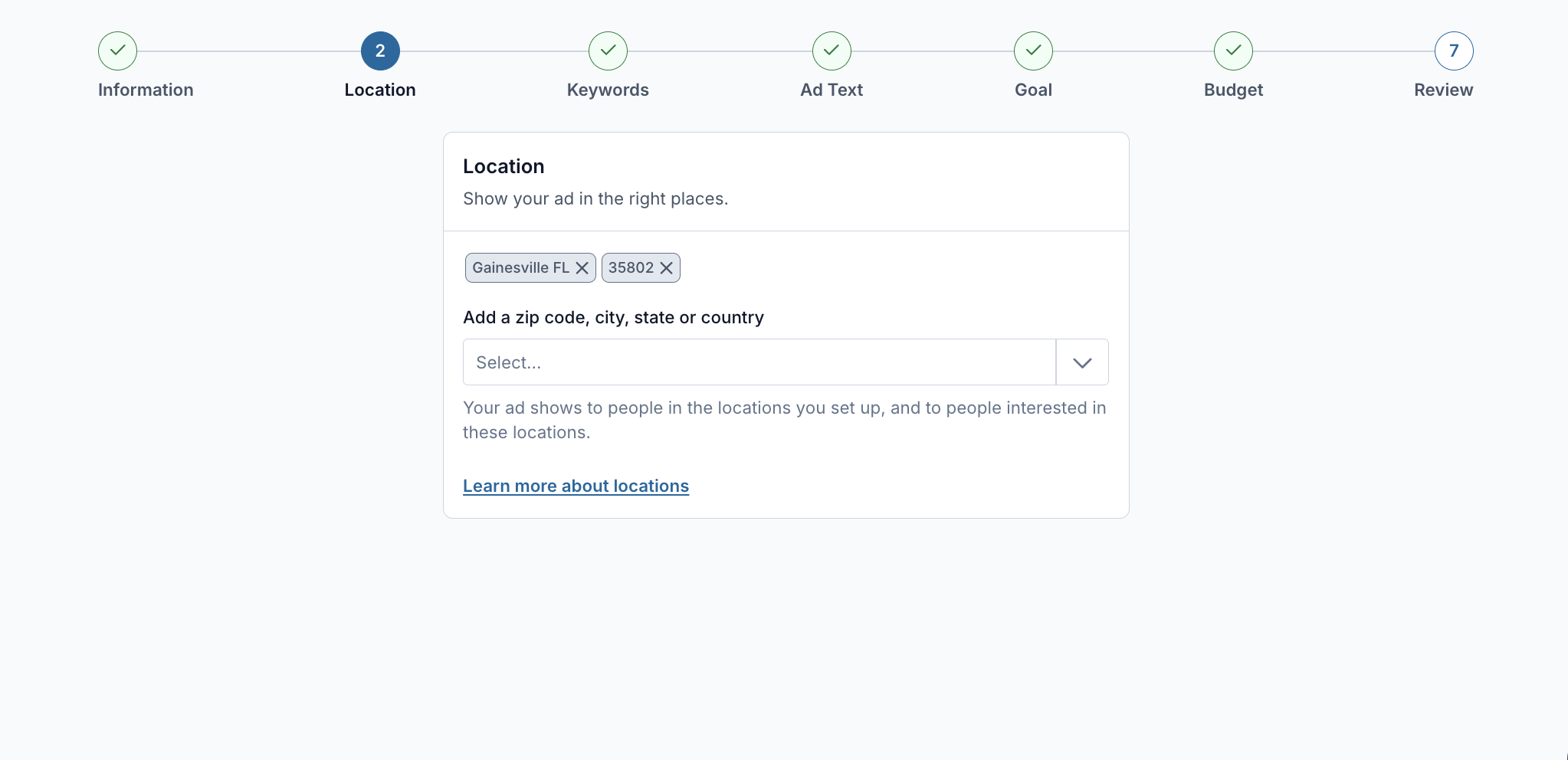Open Learn more about locations link
1568x760 pixels.
pos(576,486)
